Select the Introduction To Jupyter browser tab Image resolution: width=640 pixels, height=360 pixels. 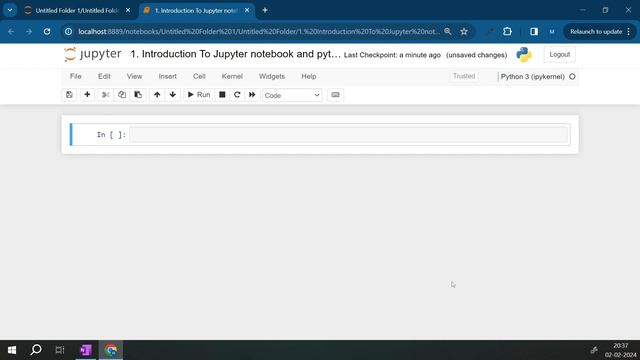196,11
